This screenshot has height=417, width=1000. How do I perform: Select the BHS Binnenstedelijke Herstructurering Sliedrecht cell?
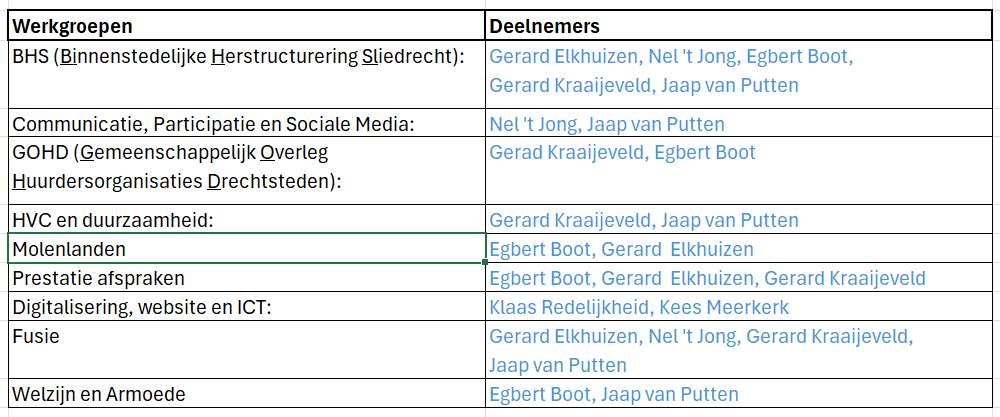(x=245, y=72)
